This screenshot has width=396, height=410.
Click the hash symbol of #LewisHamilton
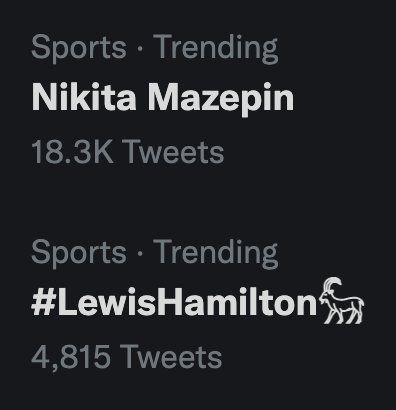43,303
